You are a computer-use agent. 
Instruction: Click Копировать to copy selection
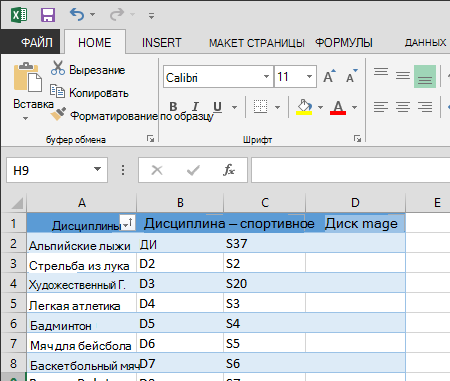tap(89, 93)
